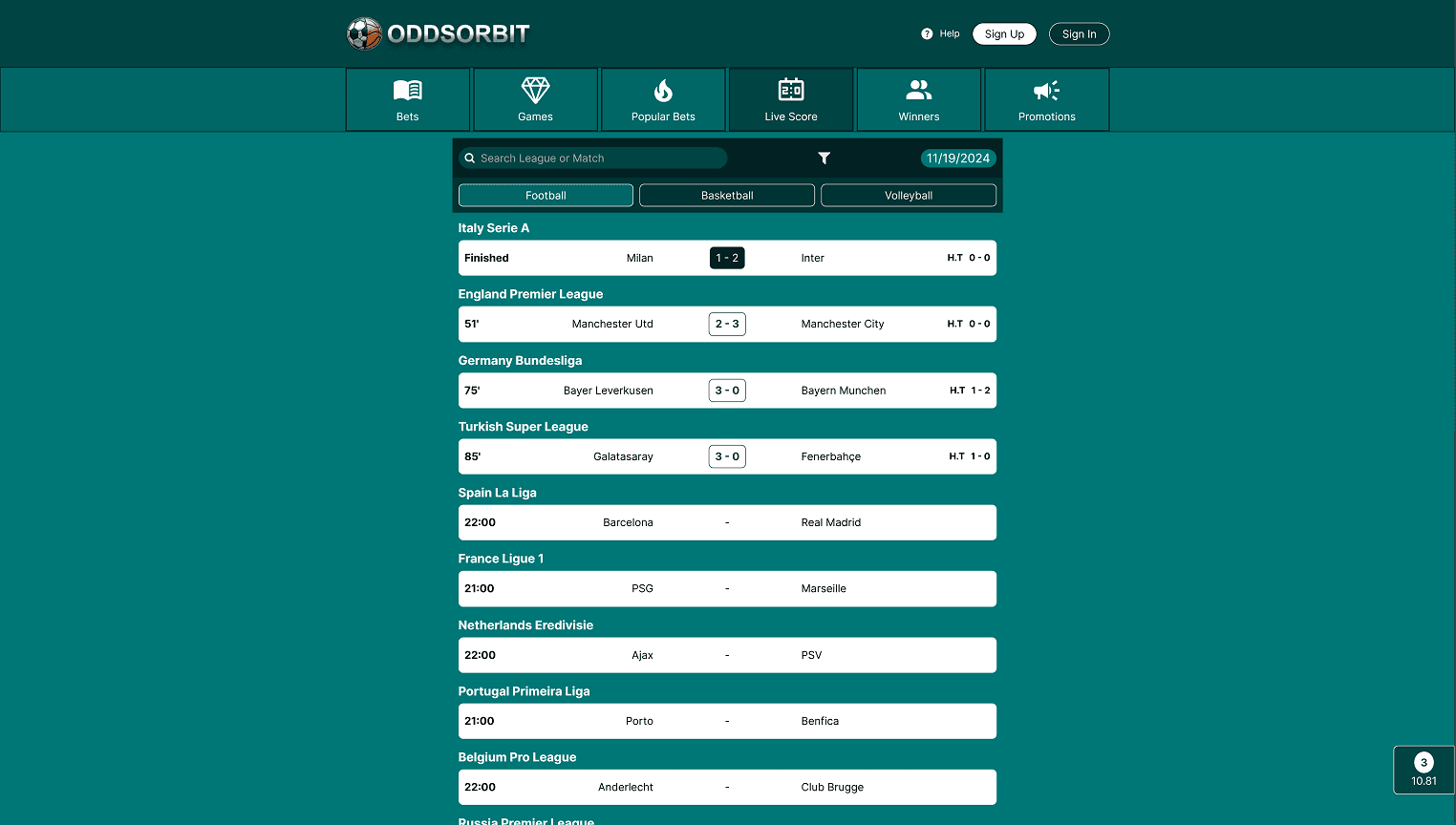
Task: Select the France Ligue 1 heading
Action: (501, 559)
